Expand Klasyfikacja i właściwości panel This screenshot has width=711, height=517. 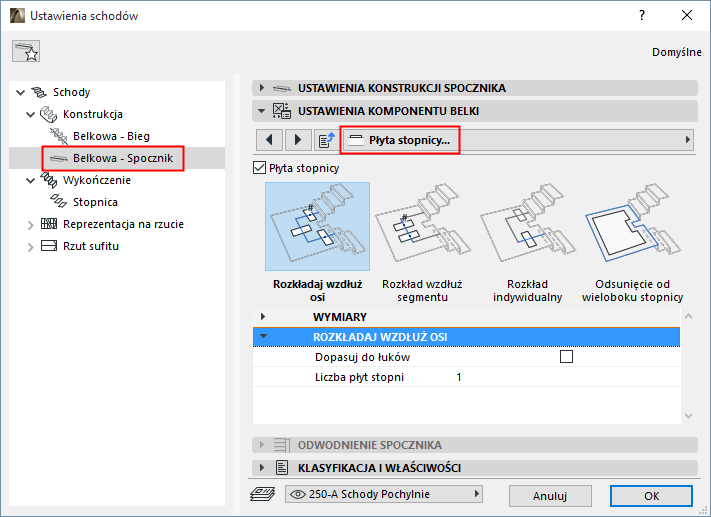tap(262, 467)
